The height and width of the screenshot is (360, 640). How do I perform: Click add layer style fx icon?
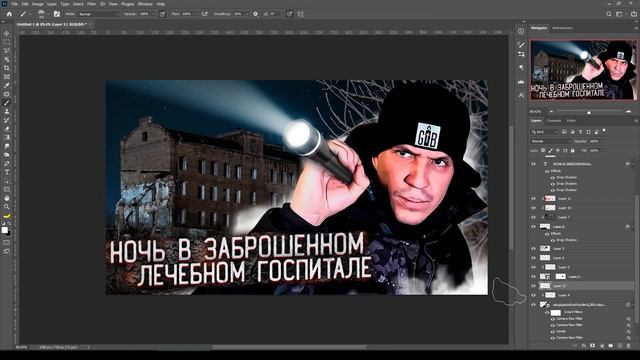584,346
